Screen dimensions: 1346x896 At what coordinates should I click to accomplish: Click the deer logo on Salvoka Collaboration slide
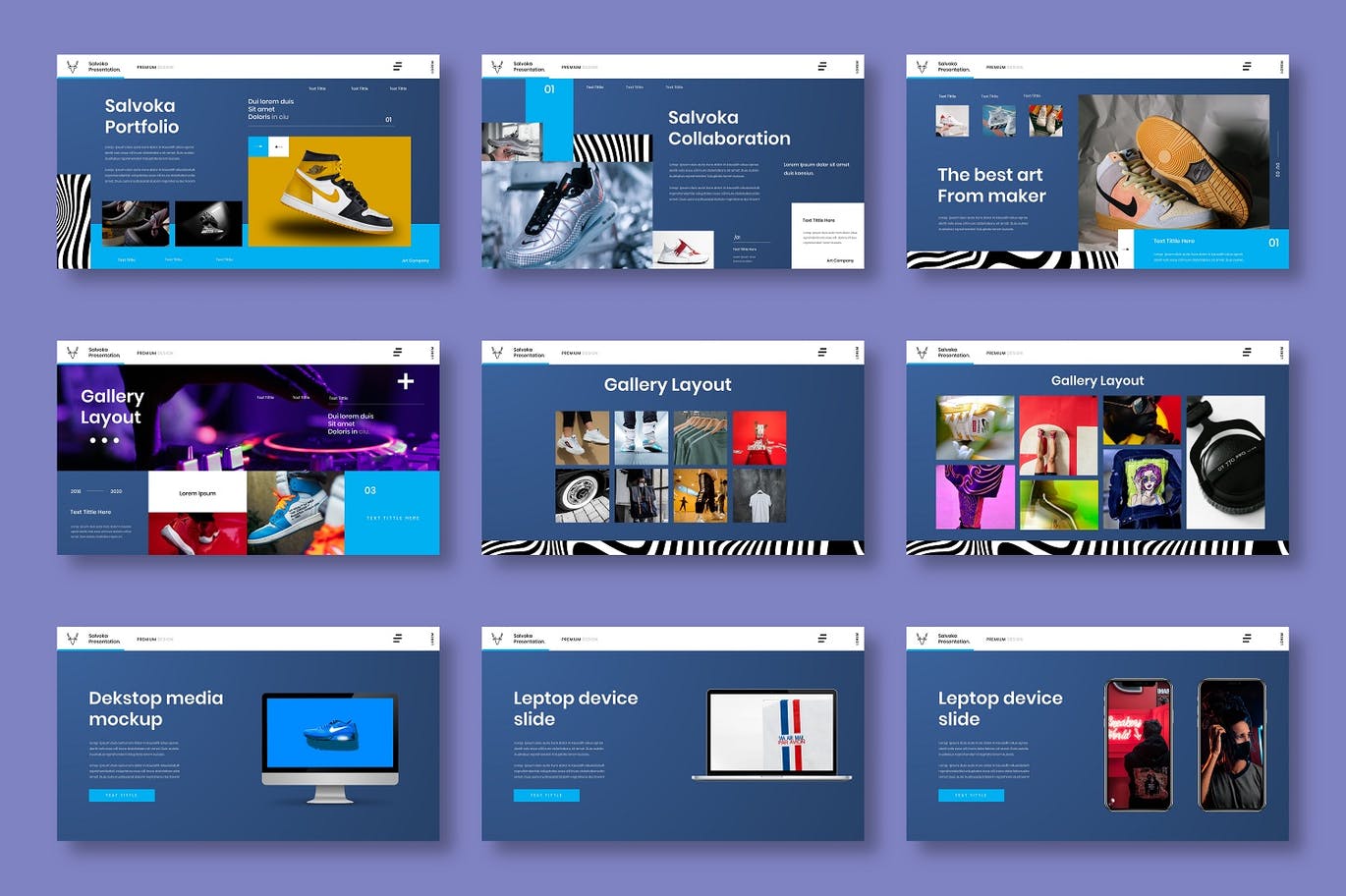[x=497, y=67]
